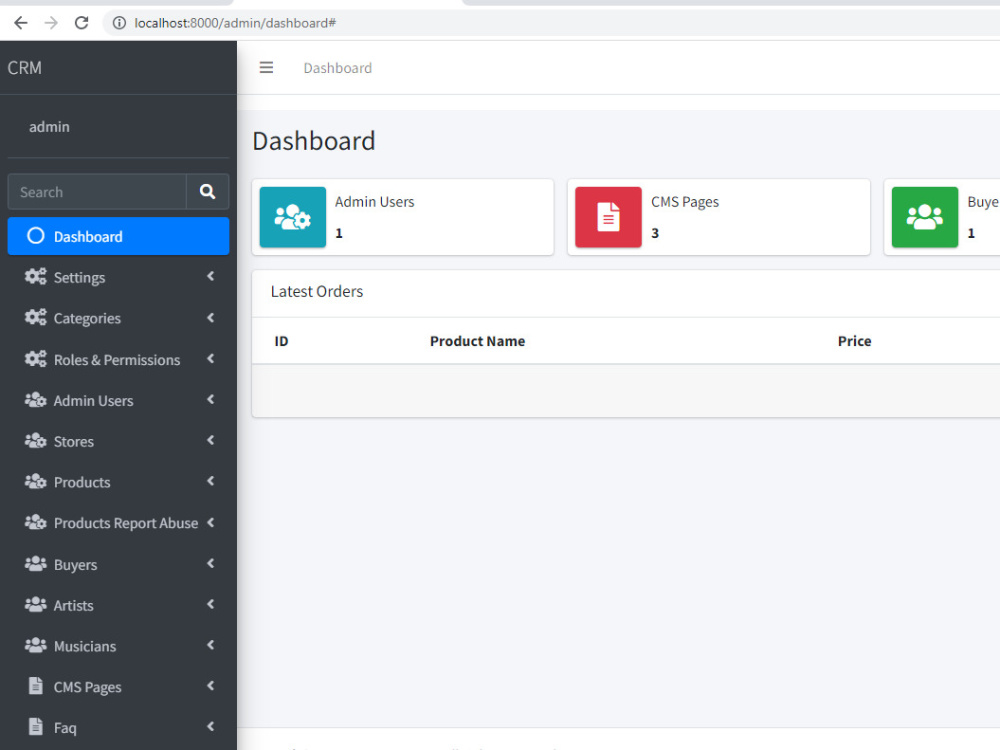The width and height of the screenshot is (1000, 750).
Task: Click the site info icon in the address bar
Action: (x=119, y=23)
